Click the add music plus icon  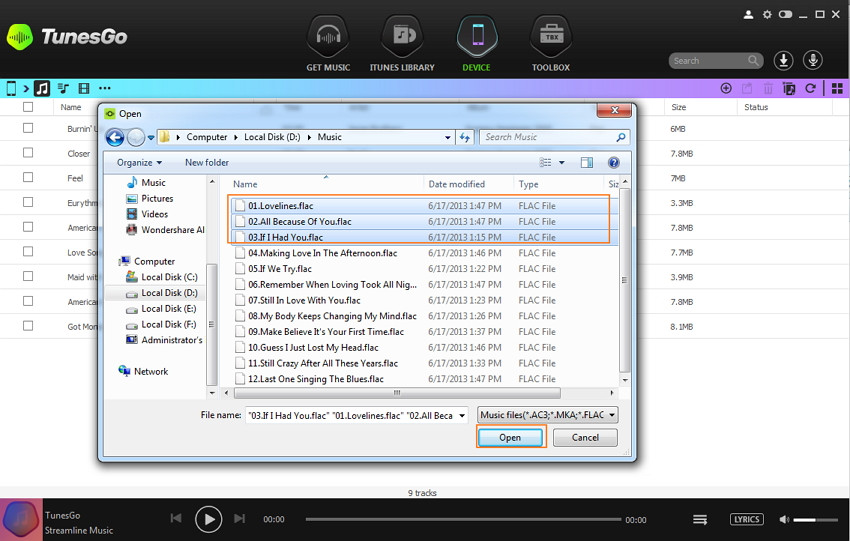[x=726, y=88]
